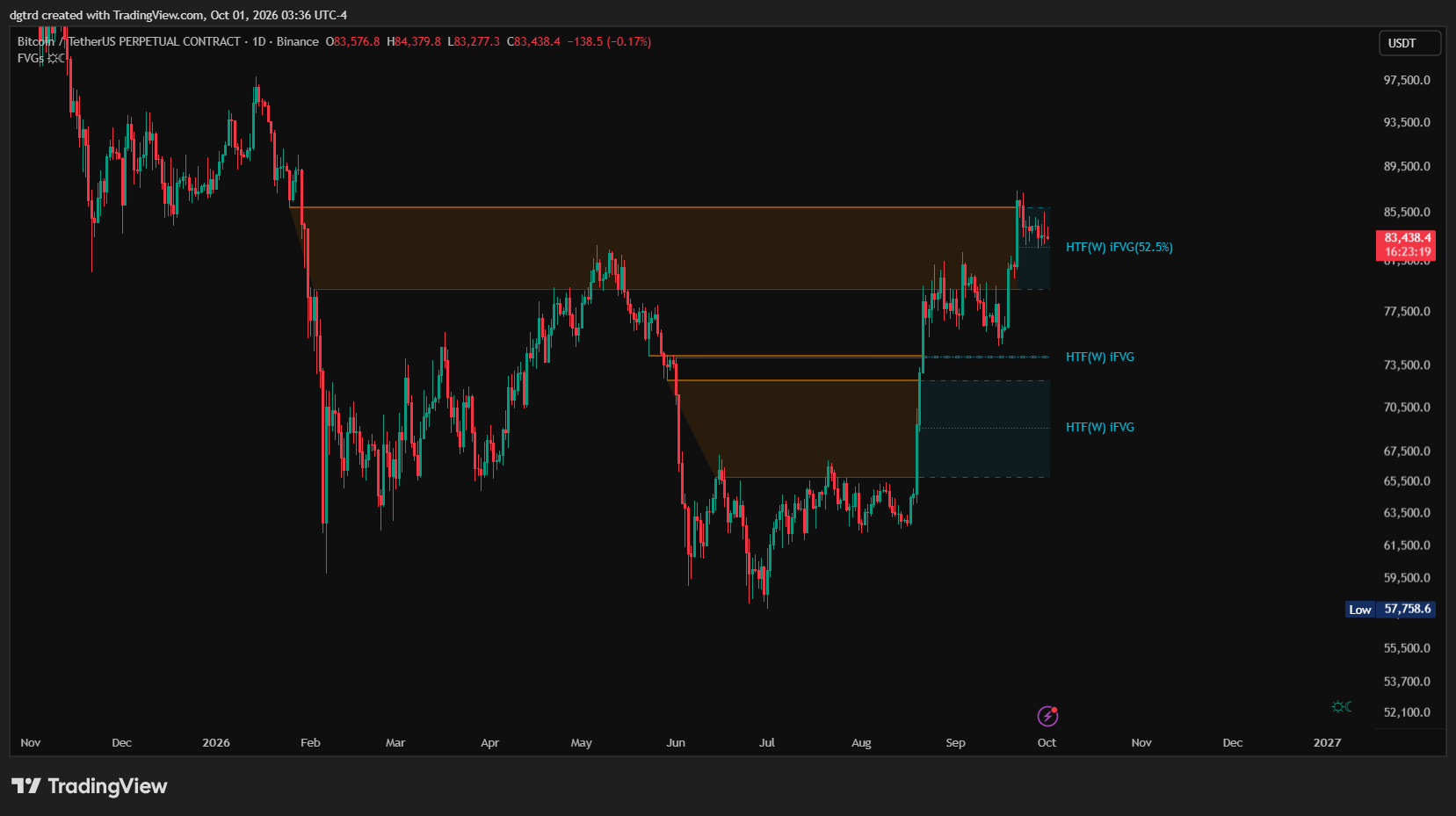
Task: Click the 89,500.0 price axis label
Action: click(1407, 166)
